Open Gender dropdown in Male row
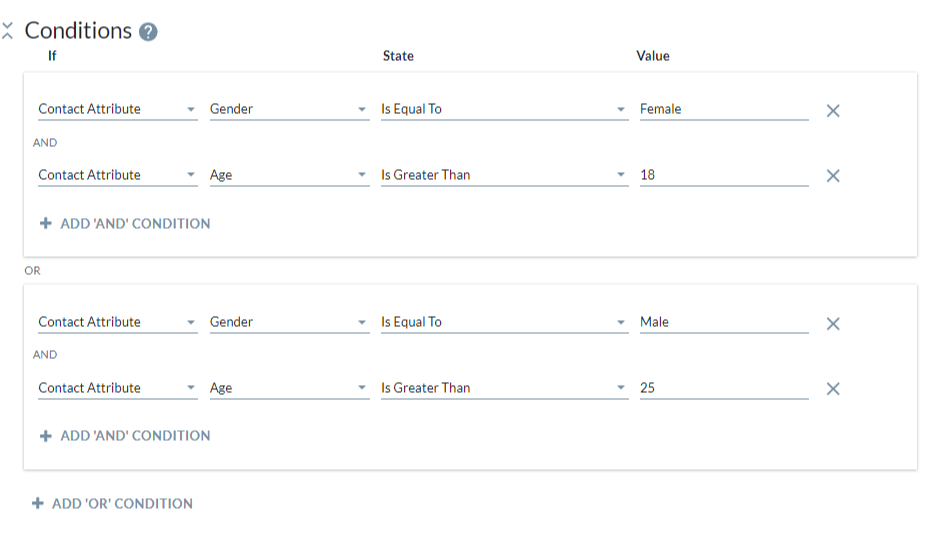Image resolution: width=934 pixels, height=545 pixels. point(289,322)
